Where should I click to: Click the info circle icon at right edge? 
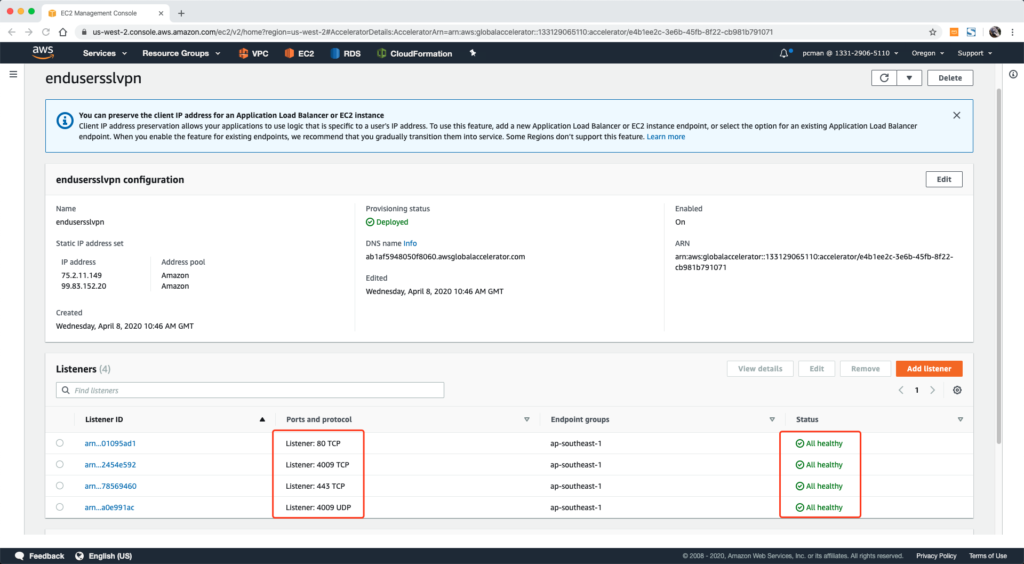[1013, 75]
